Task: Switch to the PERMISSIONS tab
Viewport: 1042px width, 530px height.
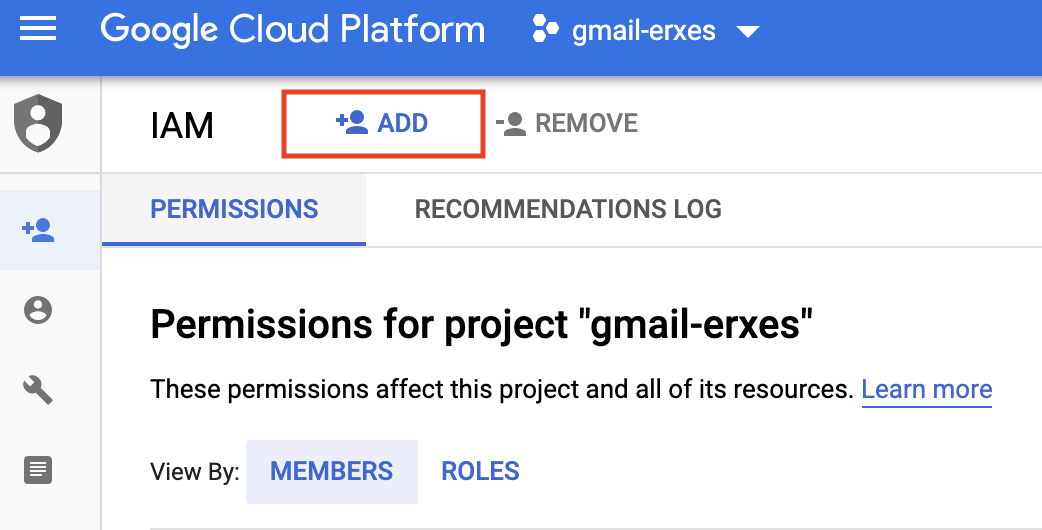Action: [x=234, y=209]
